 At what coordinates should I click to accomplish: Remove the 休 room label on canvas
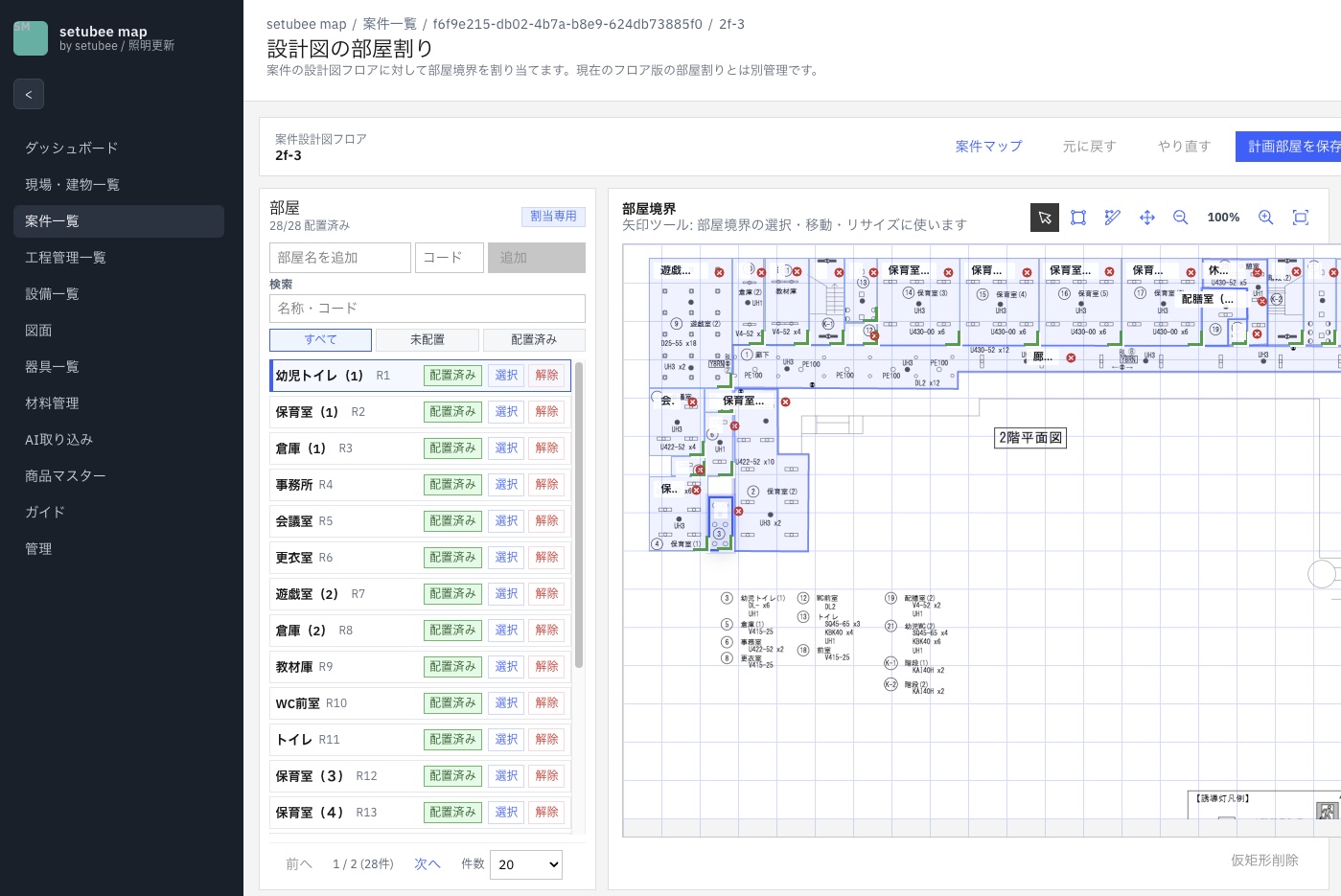(x=1258, y=272)
